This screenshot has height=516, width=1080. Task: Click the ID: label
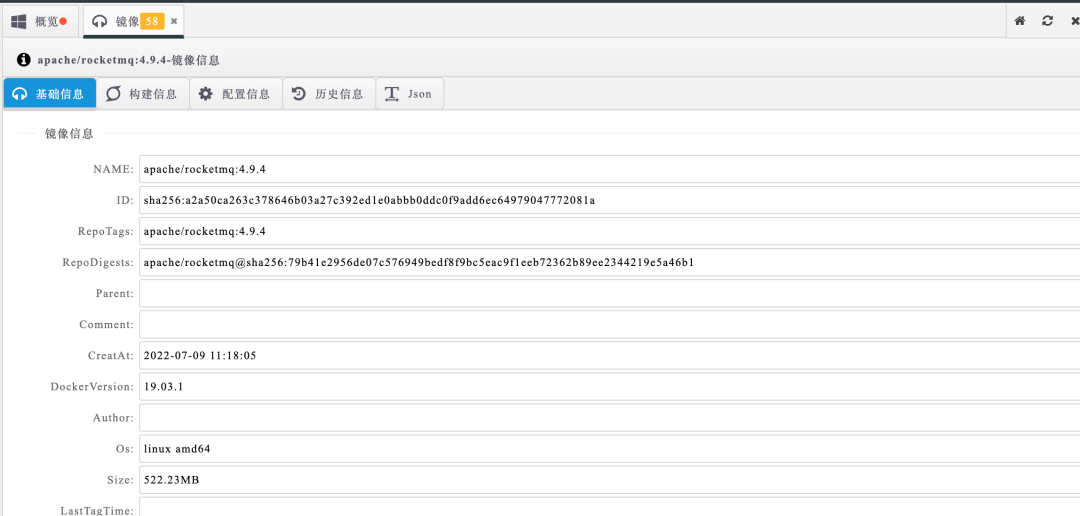coord(126,200)
